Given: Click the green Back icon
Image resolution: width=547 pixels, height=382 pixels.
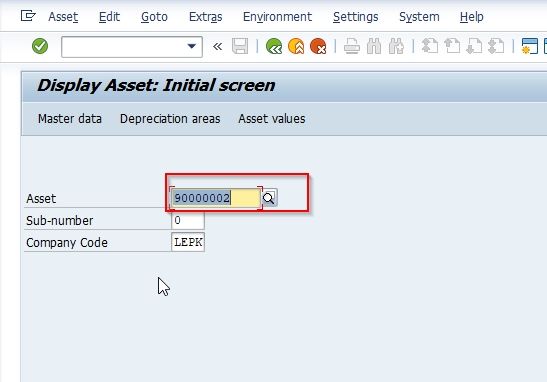Looking at the screenshot, I should click(x=274, y=46).
